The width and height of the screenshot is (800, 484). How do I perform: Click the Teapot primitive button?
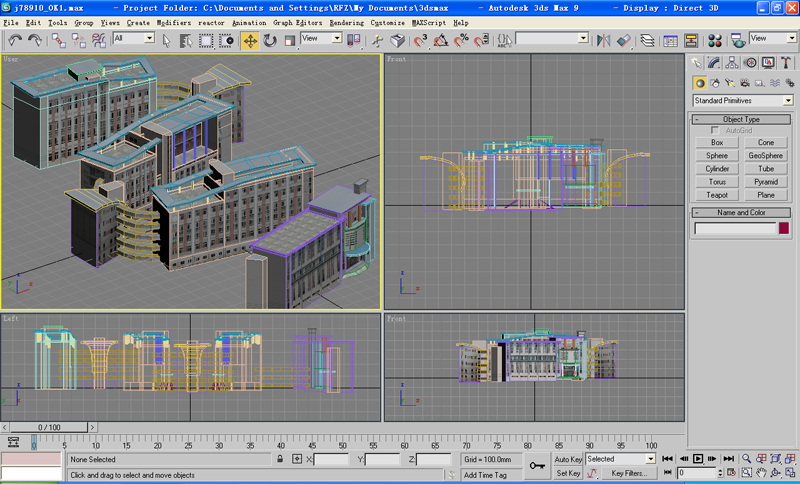pyautogui.click(x=717, y=195)
